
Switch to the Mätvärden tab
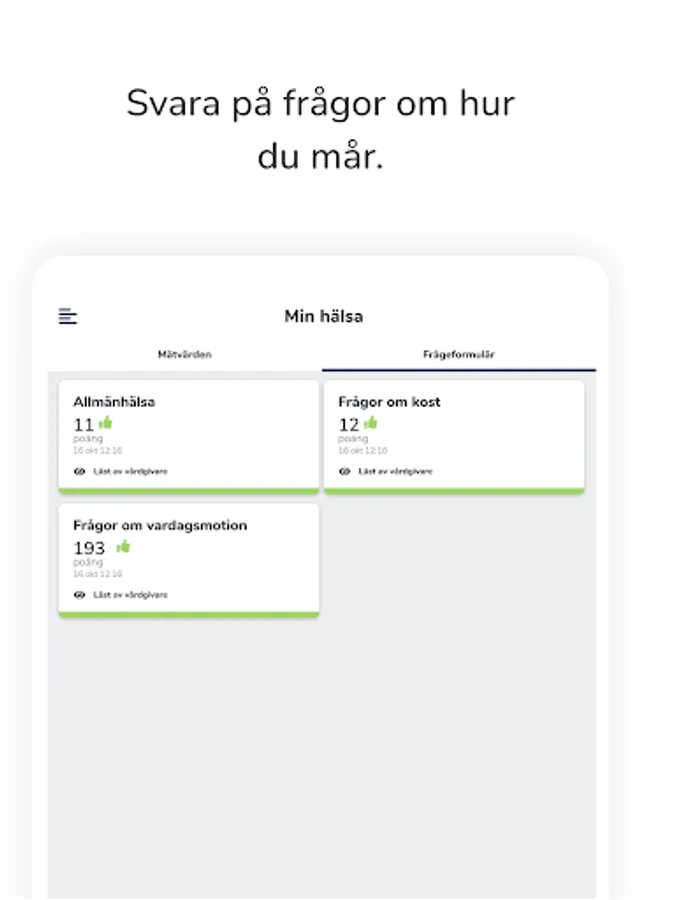pos(186,354)
